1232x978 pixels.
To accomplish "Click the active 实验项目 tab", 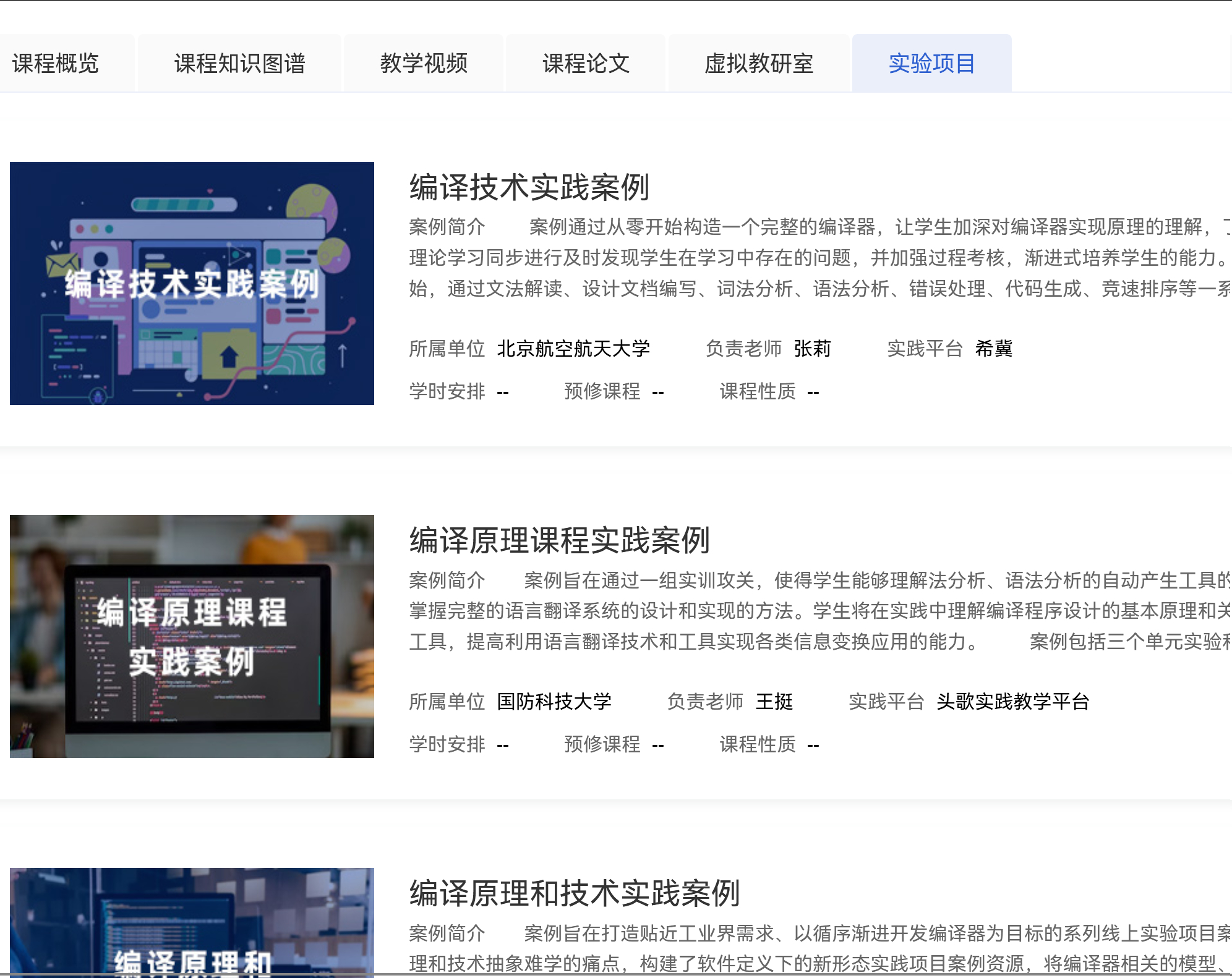I will [931, 63].
